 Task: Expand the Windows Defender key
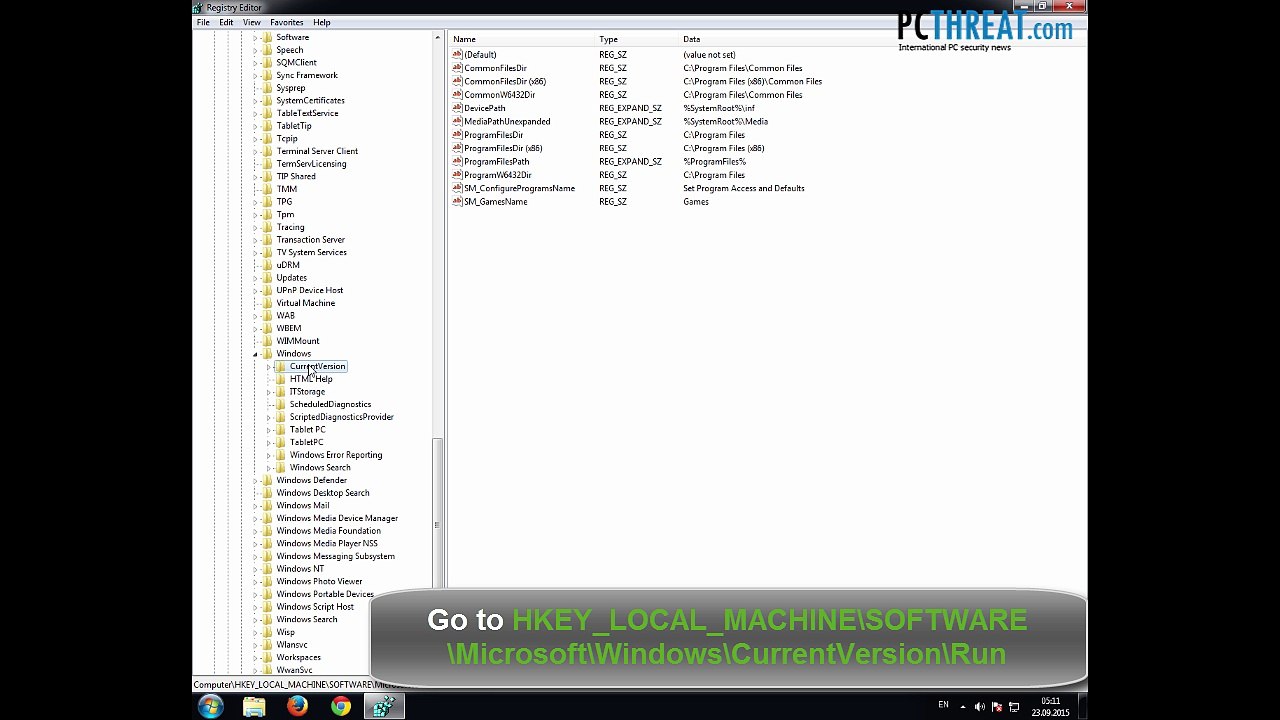pos(256,481)
